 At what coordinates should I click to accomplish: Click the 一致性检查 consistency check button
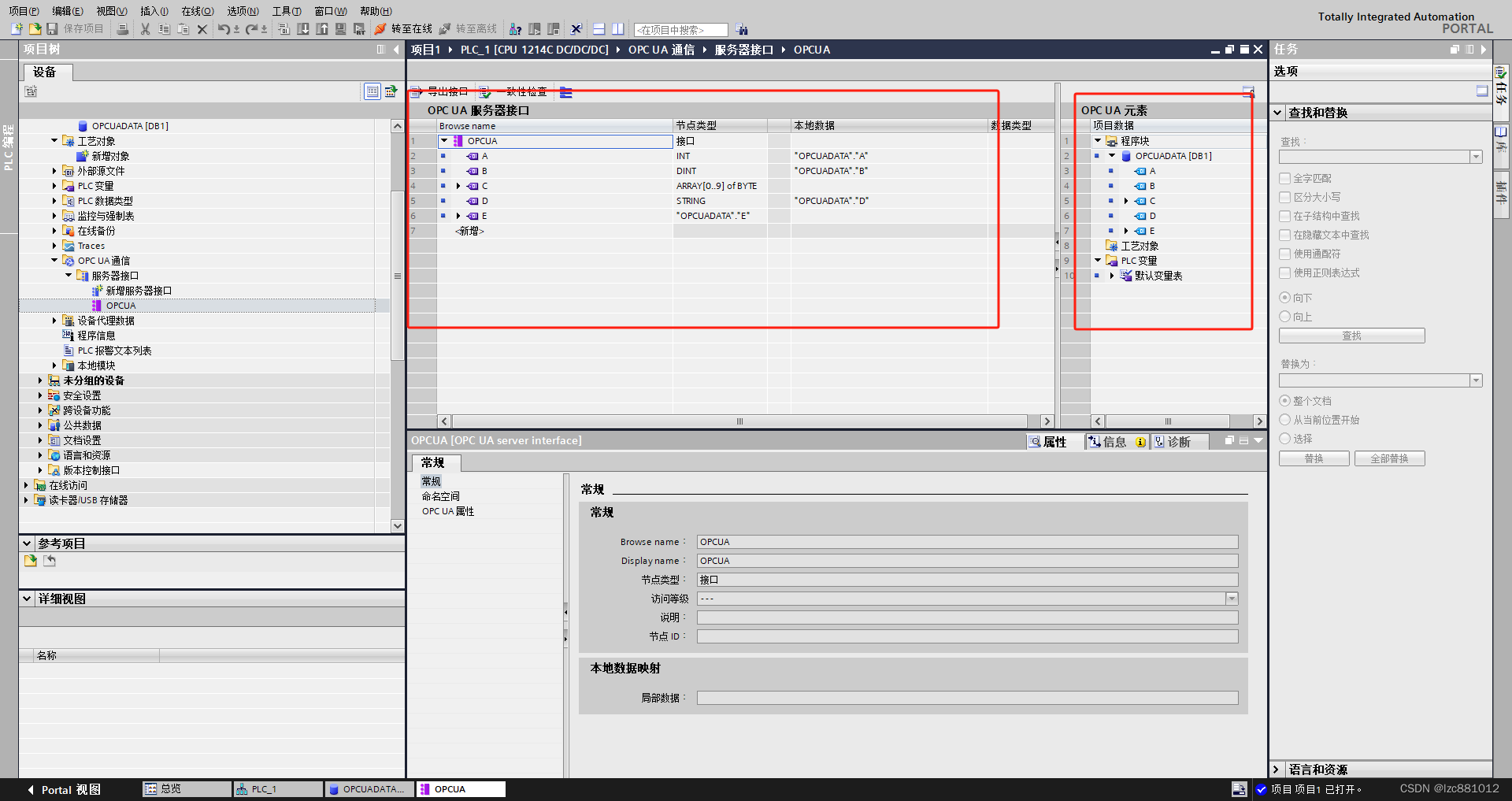[x=514, y=92]
